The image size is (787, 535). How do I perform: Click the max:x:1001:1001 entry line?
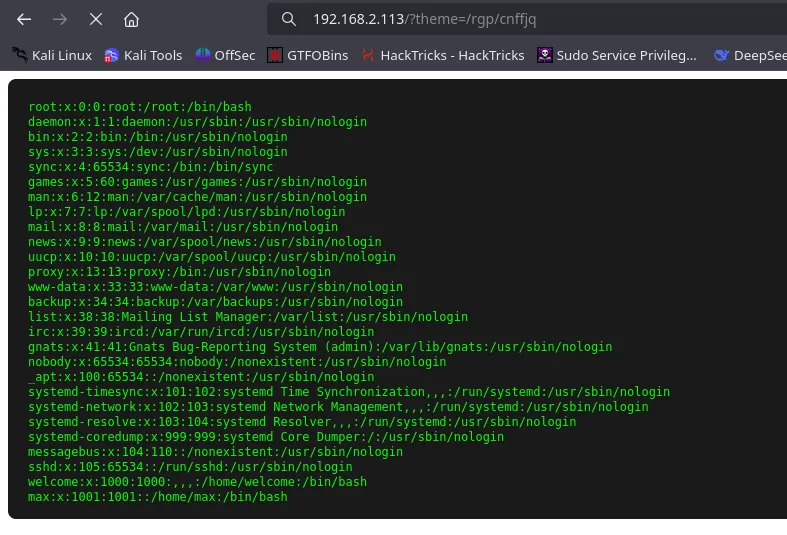point(157,497)
